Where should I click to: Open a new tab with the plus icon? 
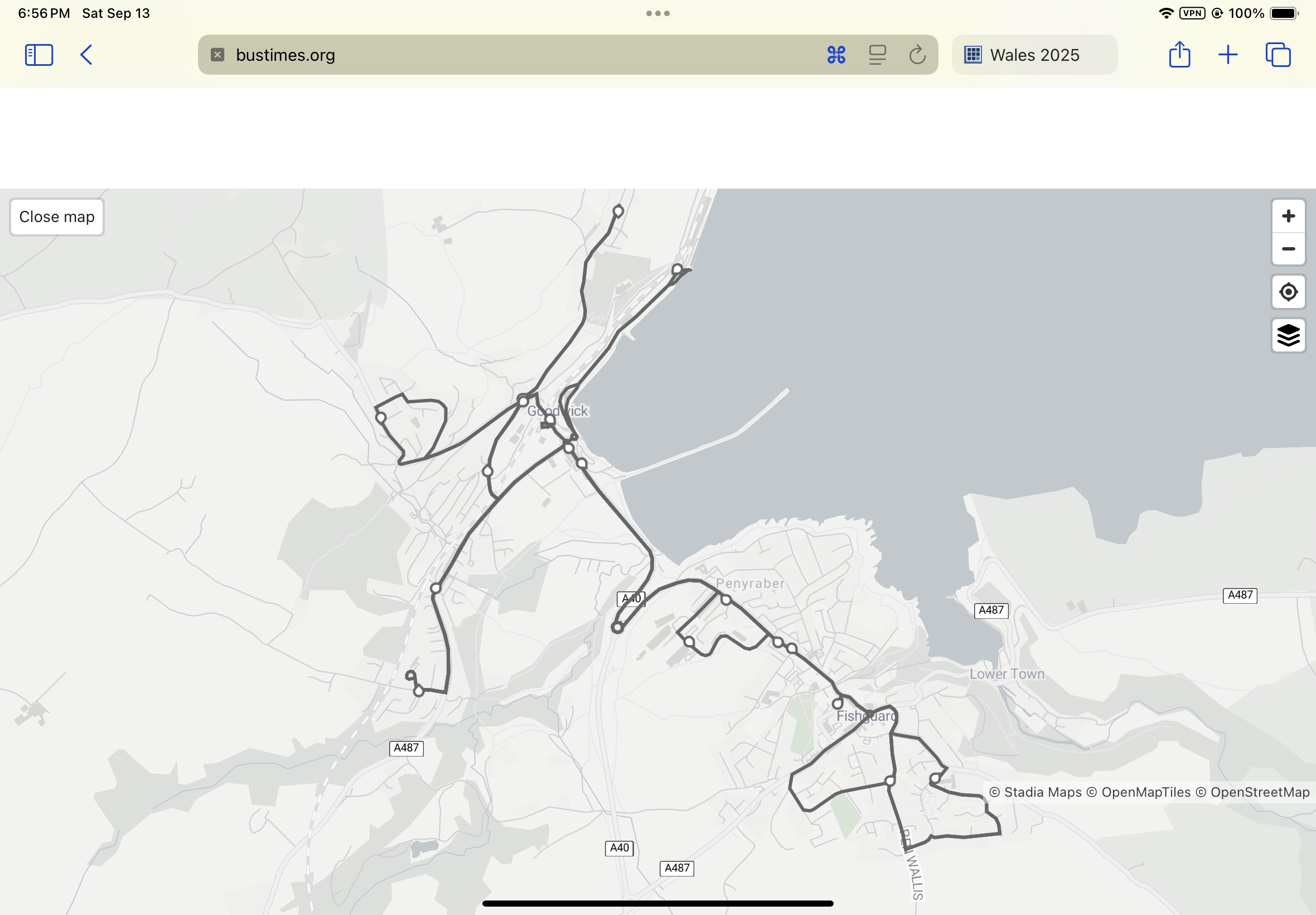point(1227,55)
